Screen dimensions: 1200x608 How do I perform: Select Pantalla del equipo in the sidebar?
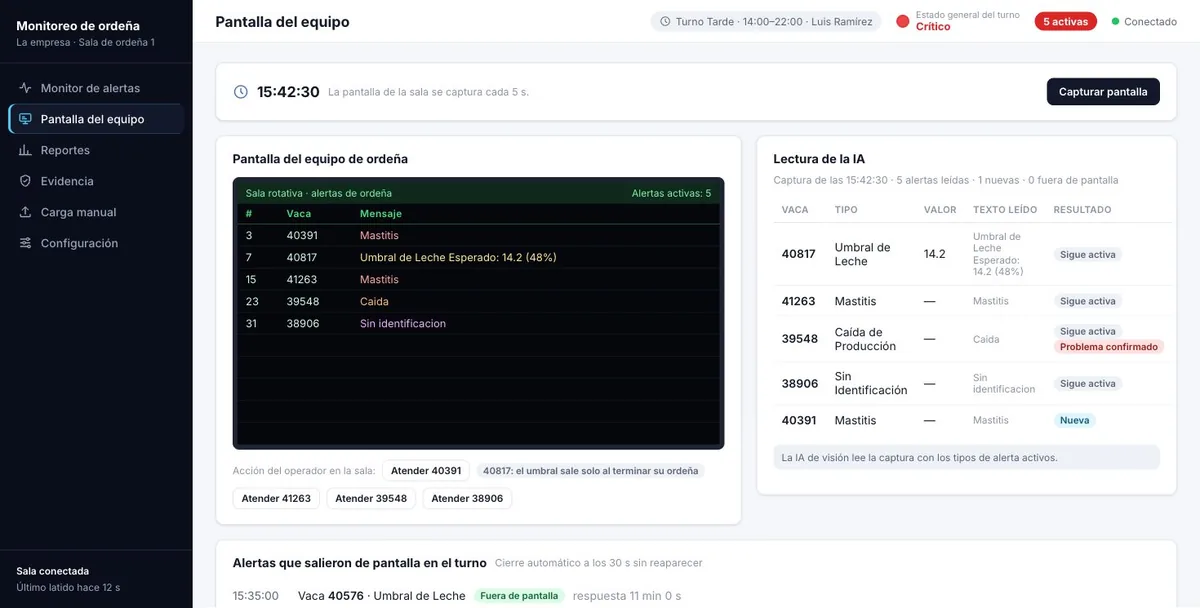tap(96, 119)
